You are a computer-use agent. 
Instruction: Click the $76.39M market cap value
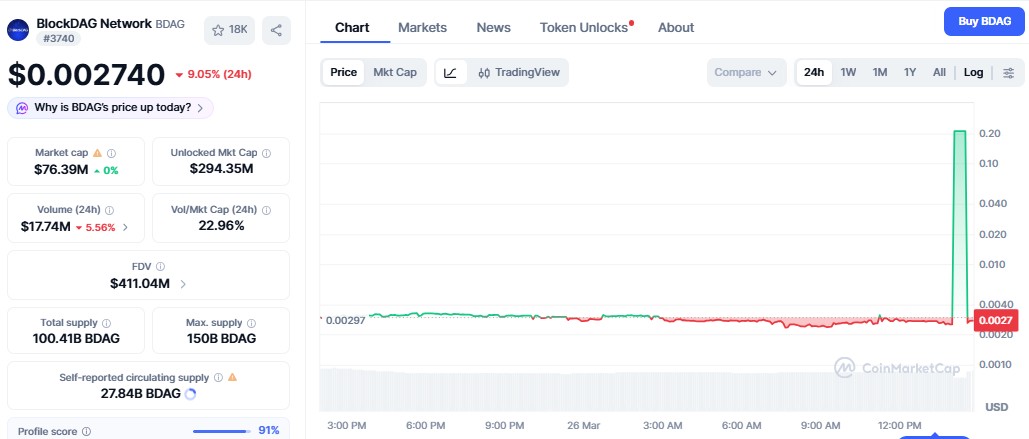coord(61,171)
